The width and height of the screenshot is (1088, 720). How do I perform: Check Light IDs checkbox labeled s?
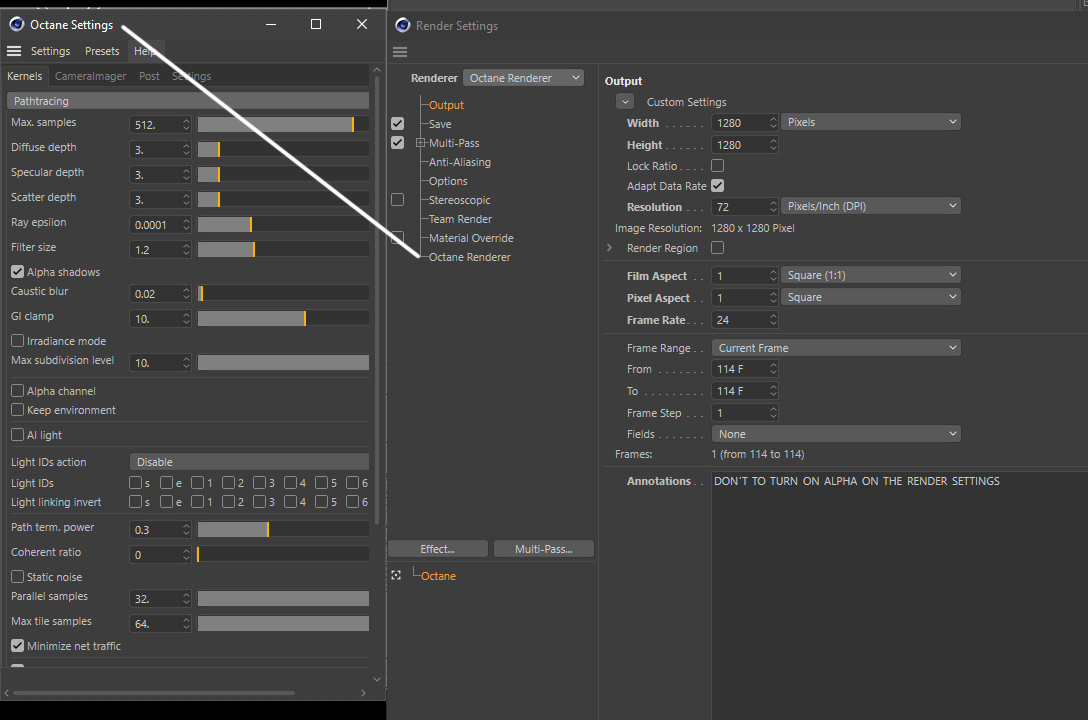click(135, 482)
